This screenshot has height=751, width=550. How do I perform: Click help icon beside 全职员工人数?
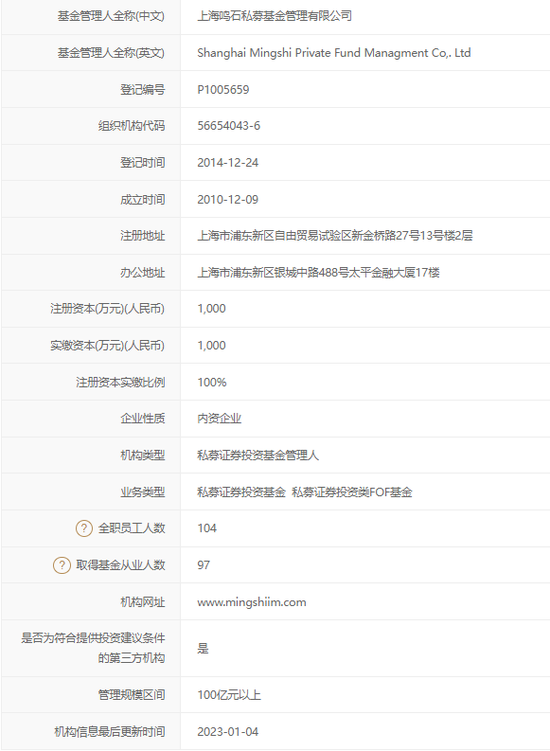pyautogui.click(x=84, y=528)
